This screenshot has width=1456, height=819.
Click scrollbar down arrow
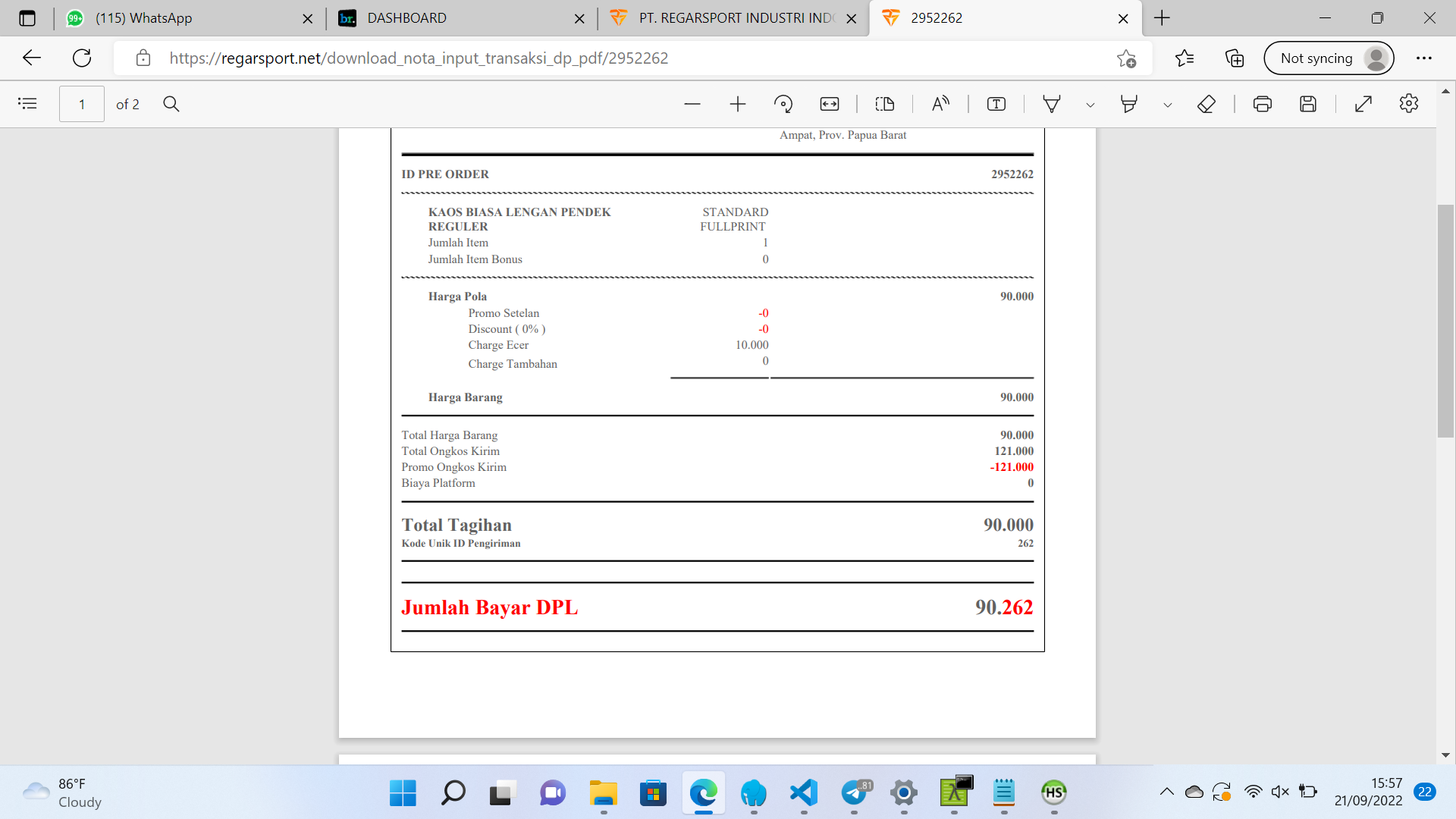pos(1445,755)
